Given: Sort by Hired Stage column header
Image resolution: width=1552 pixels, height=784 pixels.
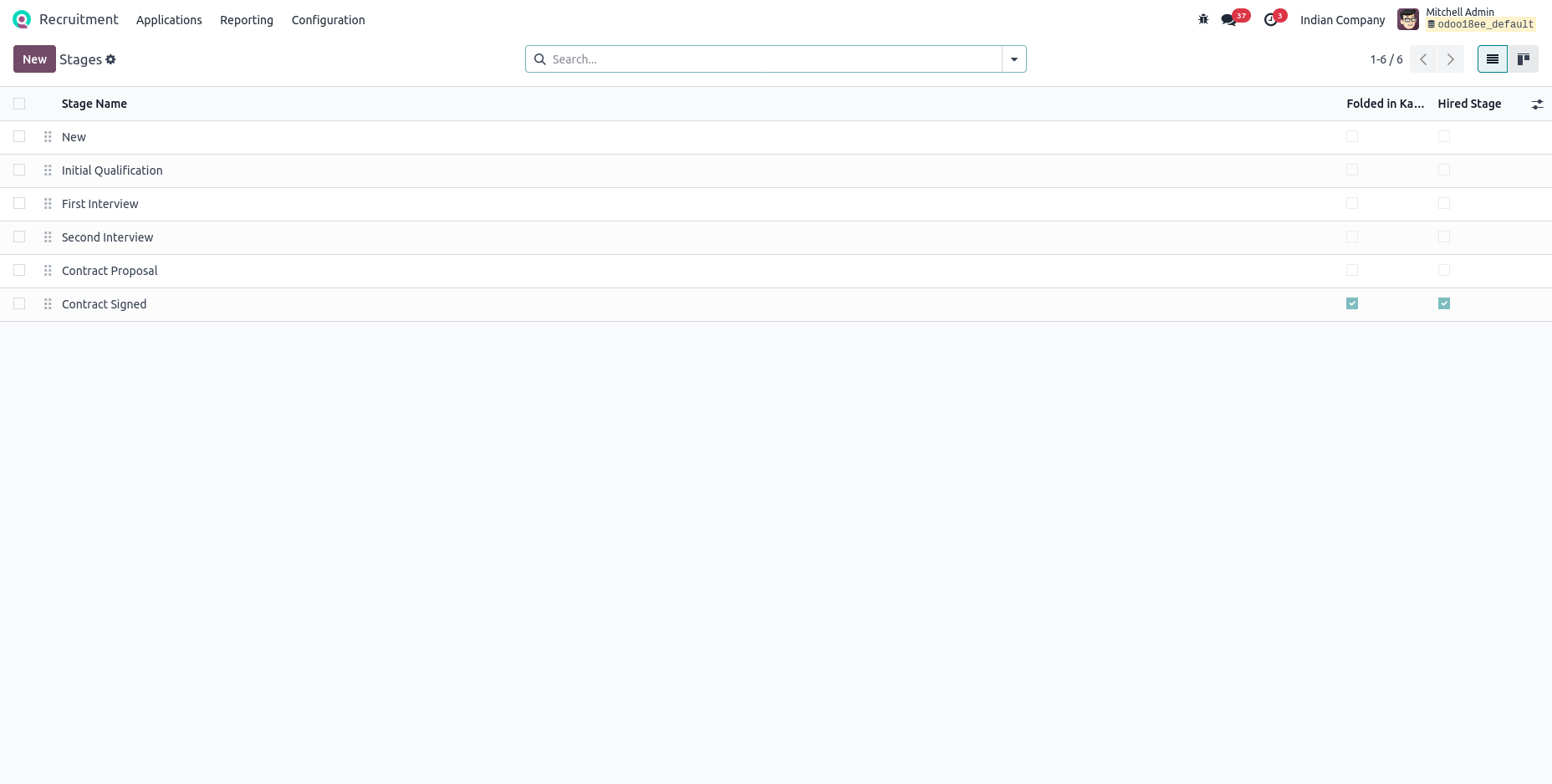Looking at the screenshot, I should click(x=1469, y=104).
